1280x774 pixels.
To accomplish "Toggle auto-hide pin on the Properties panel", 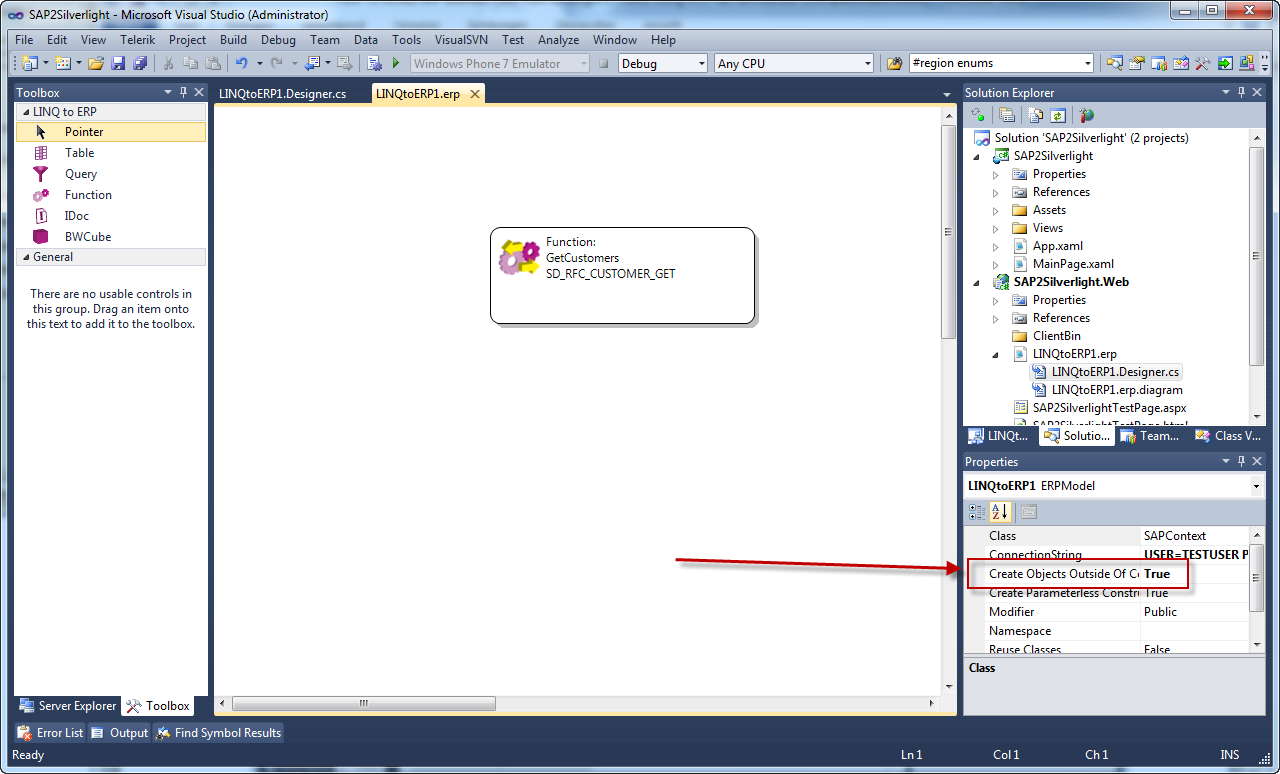I will (x=1242, y=461).
